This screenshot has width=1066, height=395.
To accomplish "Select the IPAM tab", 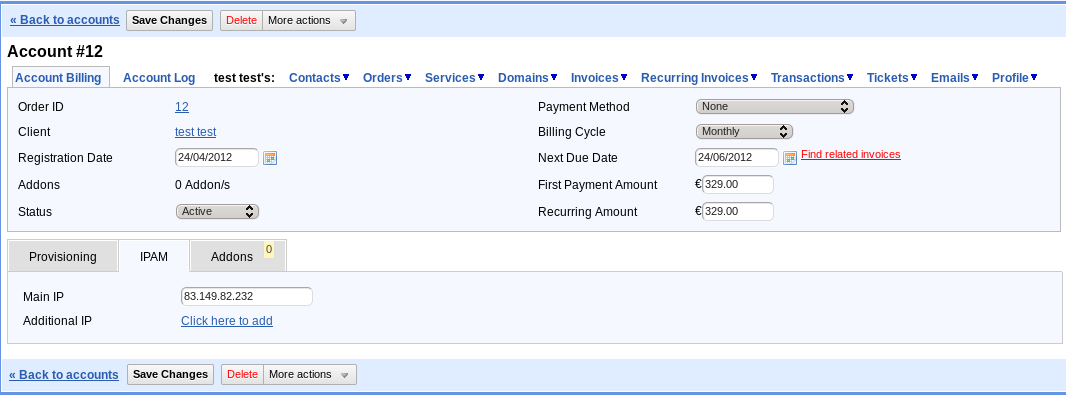I will [x=154, y=256].
